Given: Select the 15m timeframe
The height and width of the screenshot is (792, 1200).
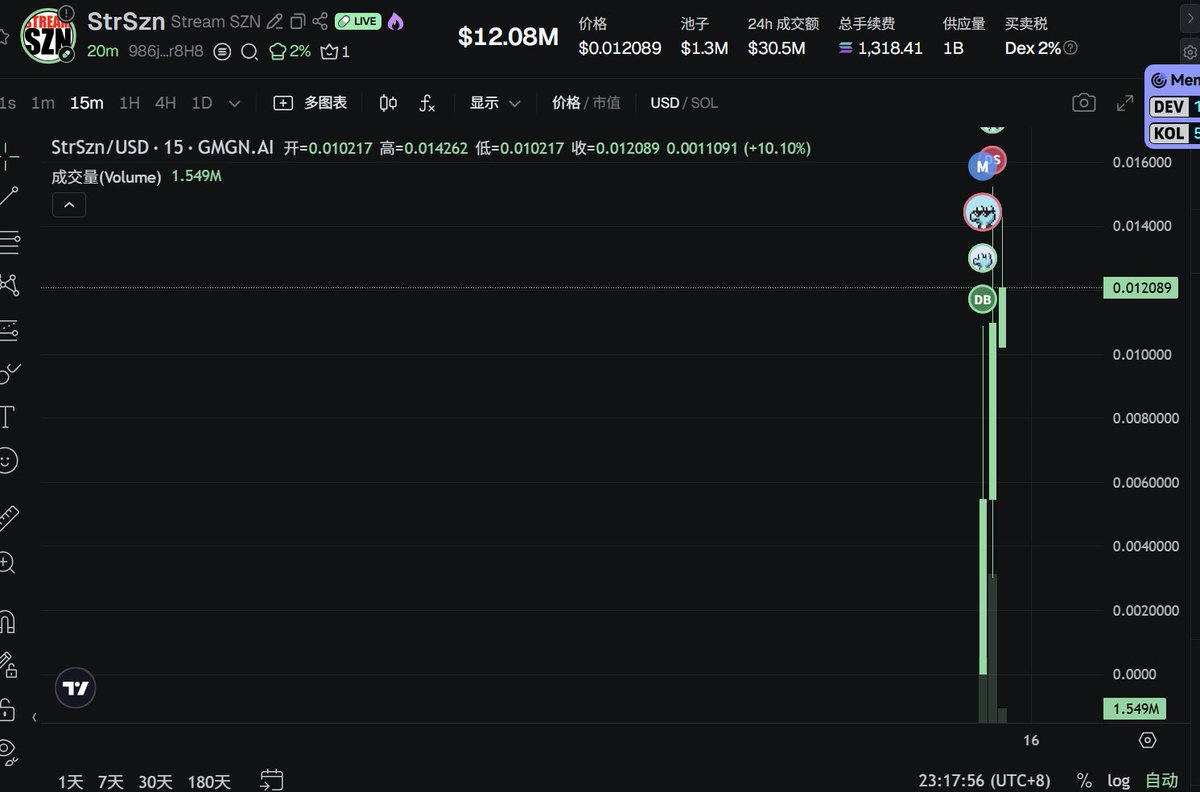Looking at the screenshot, I should [86, 103].
